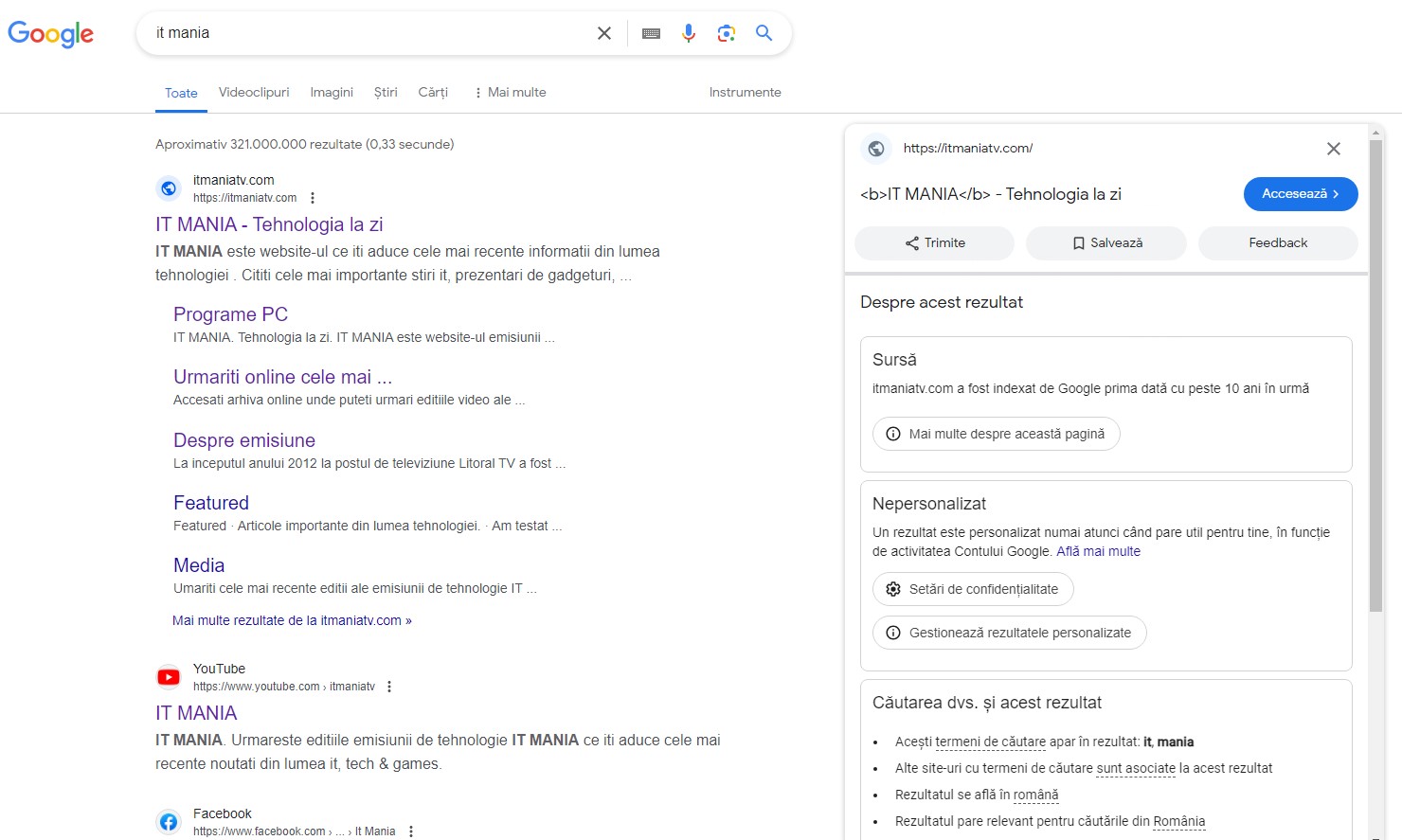Click the Feedback button

pyautogui.click(x=1278, y=243)
